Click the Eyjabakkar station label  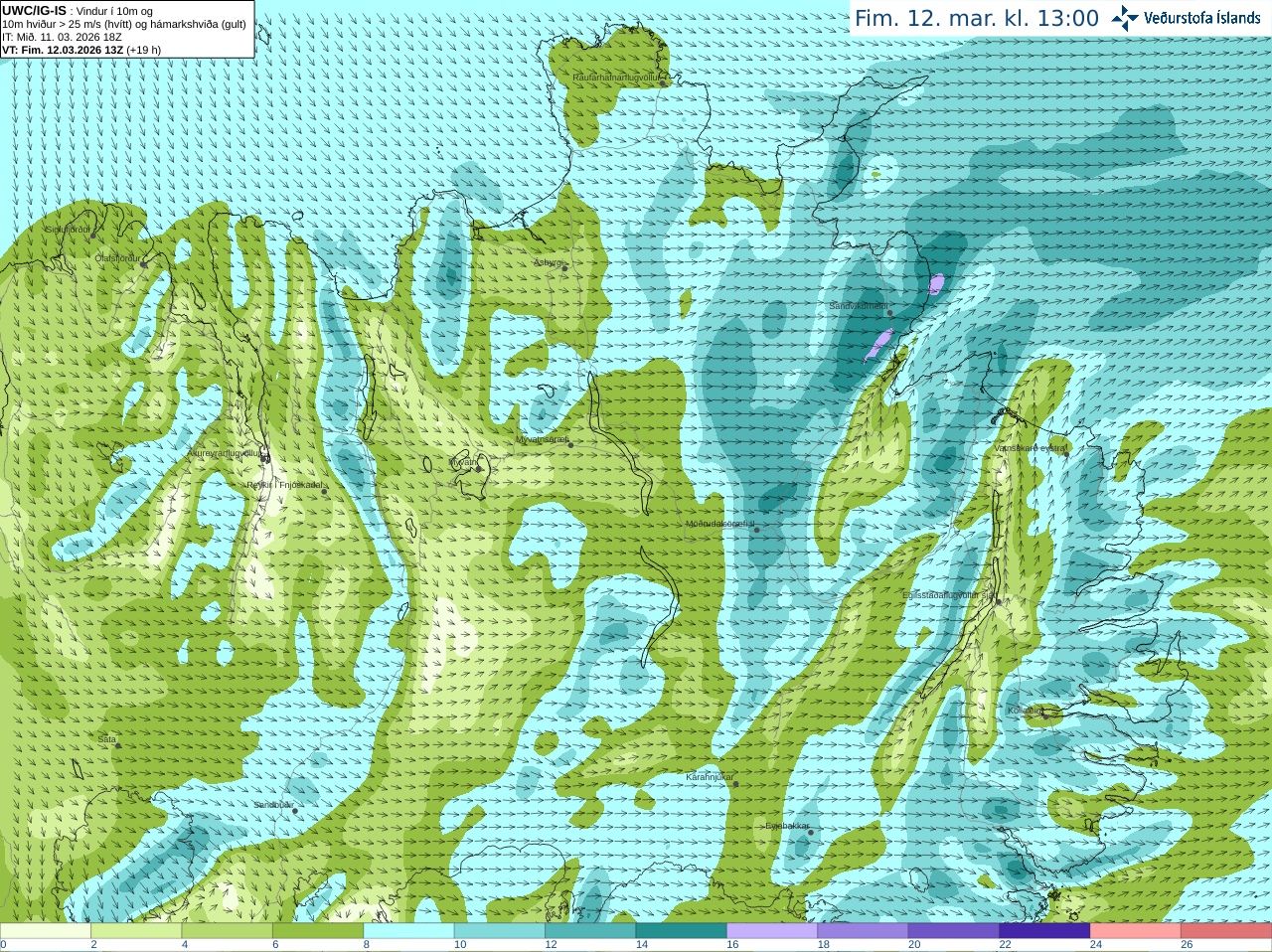(x=787, y=826)
